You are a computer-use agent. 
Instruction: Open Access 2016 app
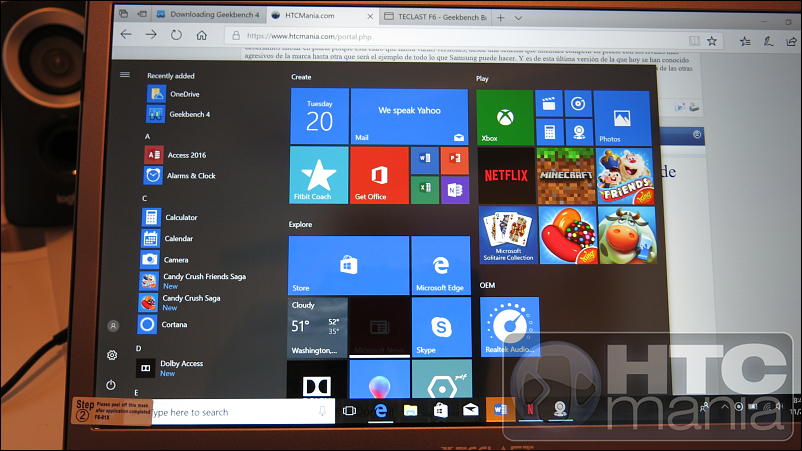point(175,155)
